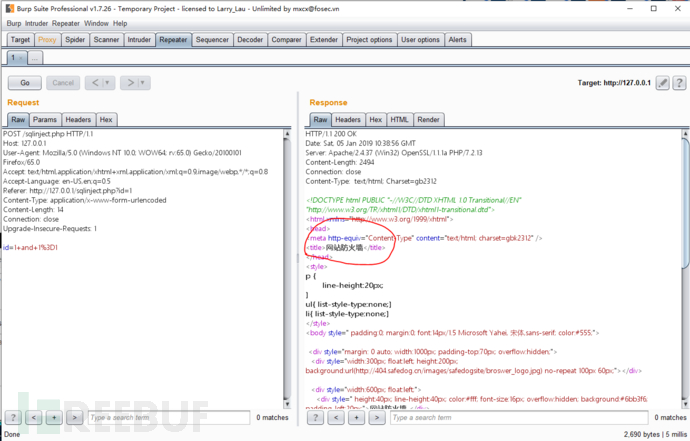Screen dimensions: 690x441
Task: Open the Project options tab
Action: (369, 40)
